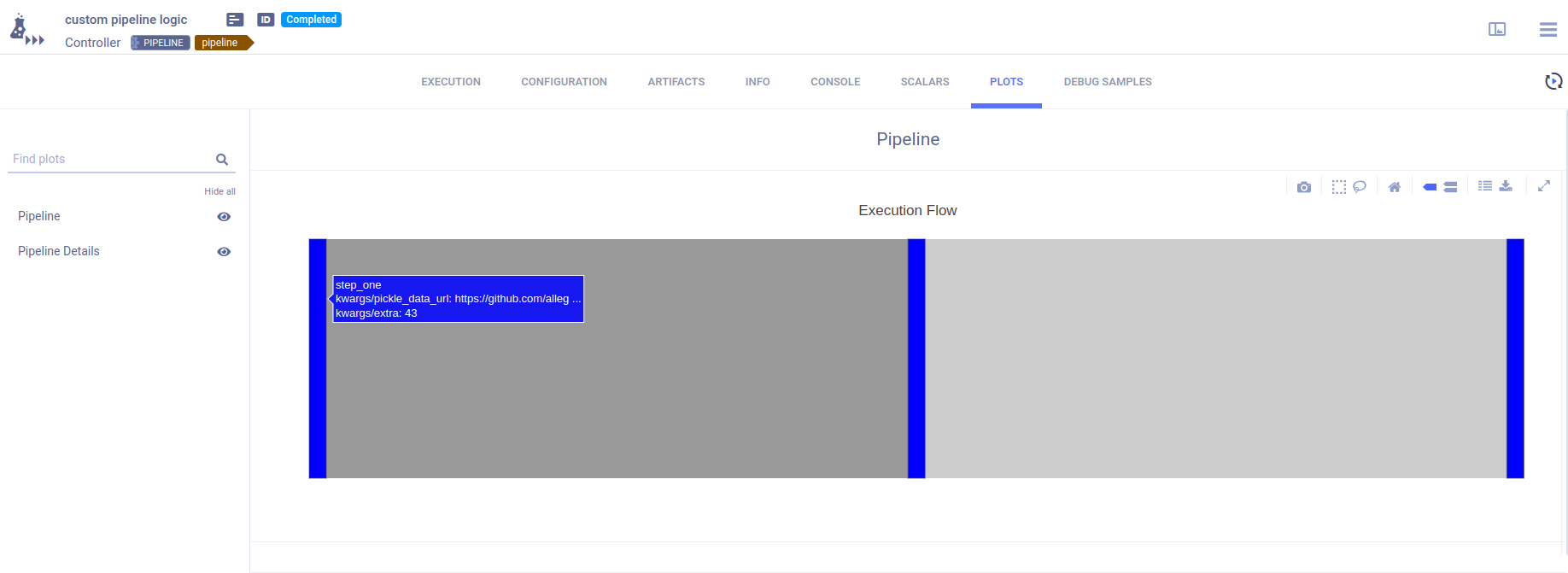Select the Box Select plot tool

point(1338,187)
